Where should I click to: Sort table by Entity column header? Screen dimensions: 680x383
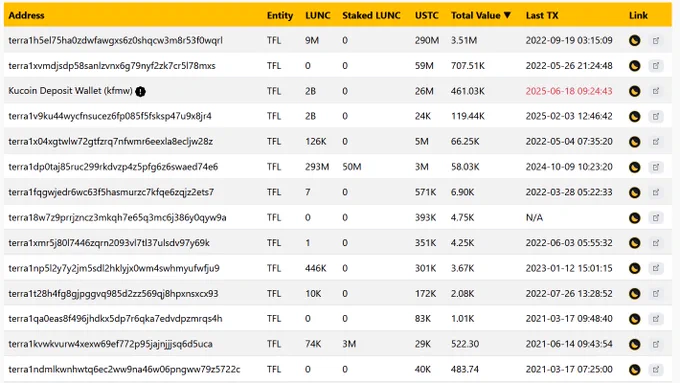click(x=280, y=16)
